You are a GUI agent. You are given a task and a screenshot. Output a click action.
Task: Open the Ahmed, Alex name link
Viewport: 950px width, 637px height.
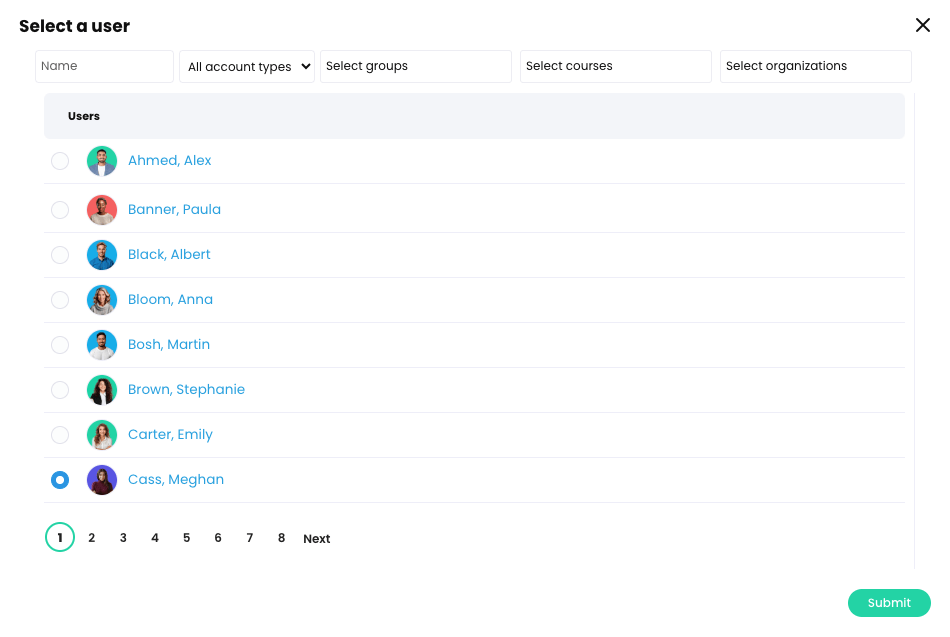(170, 161)
